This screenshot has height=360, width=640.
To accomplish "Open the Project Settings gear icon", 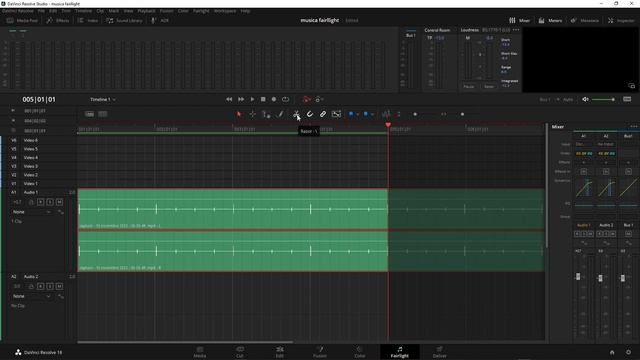I will (x=629, y=352).
